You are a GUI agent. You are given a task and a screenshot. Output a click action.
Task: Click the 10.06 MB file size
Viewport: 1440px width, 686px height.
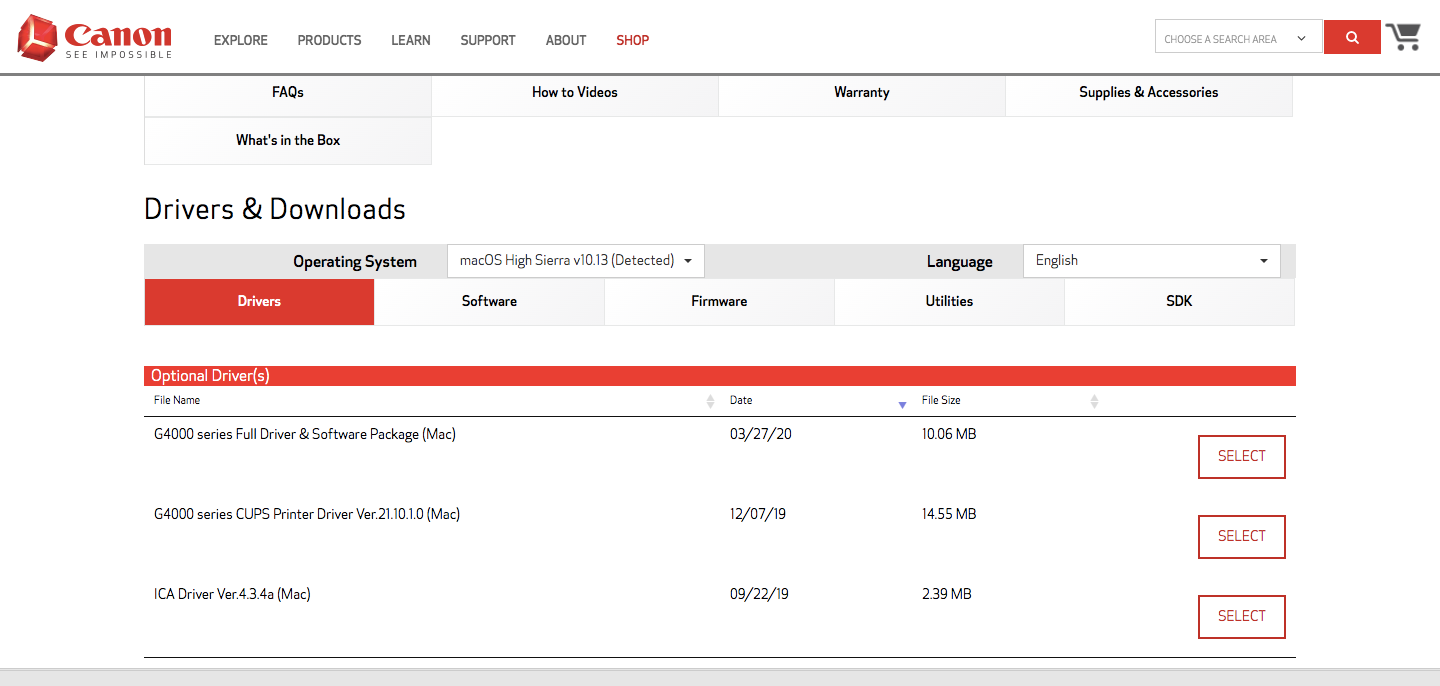point(949,435)
